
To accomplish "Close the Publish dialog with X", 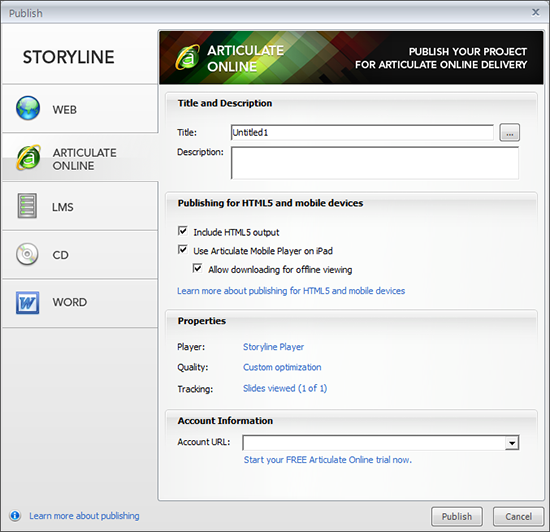I will (x=536, y=12).
